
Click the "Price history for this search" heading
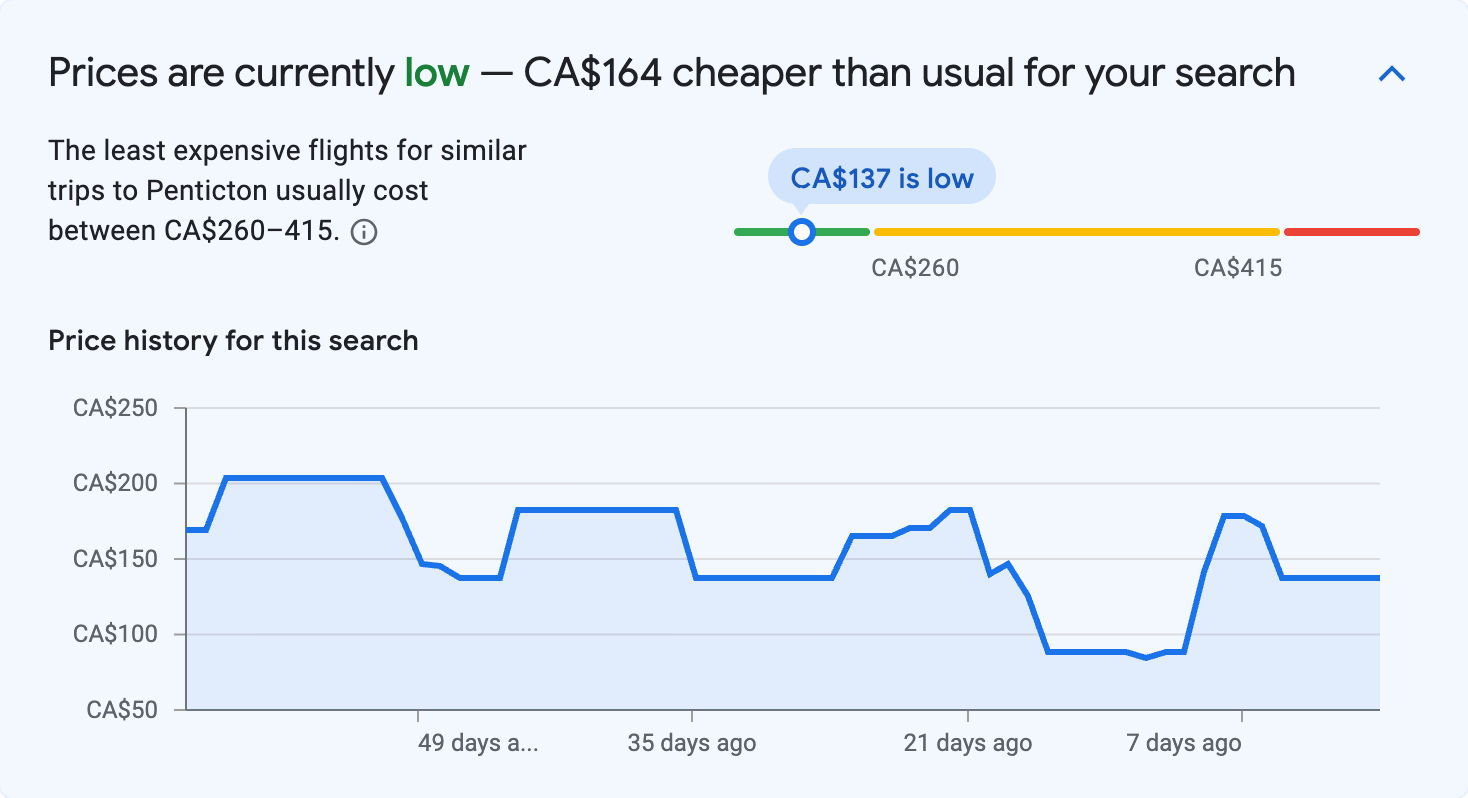tap(233, 341)
